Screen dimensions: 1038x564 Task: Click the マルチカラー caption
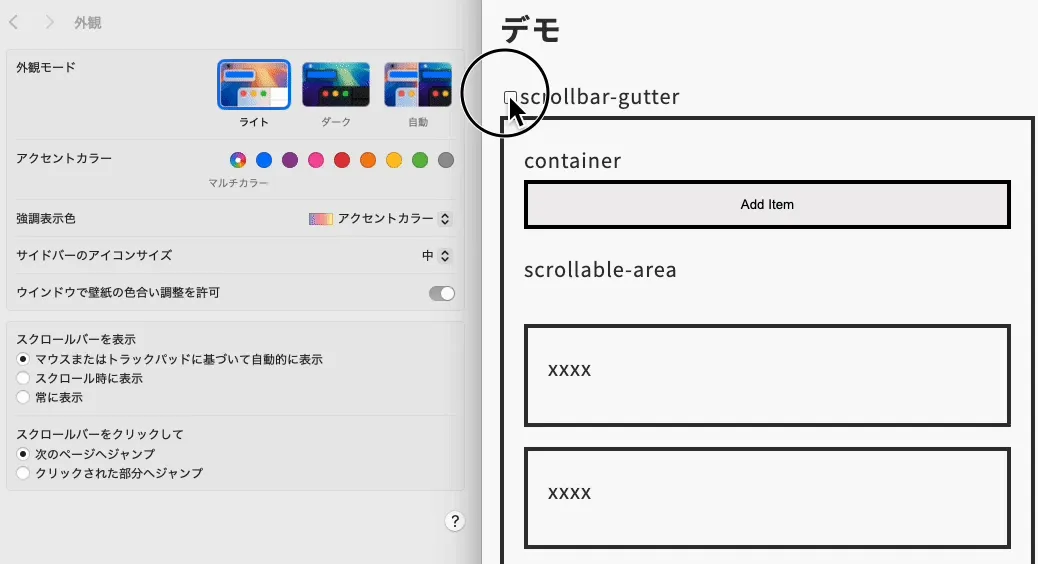pos(238,183)
